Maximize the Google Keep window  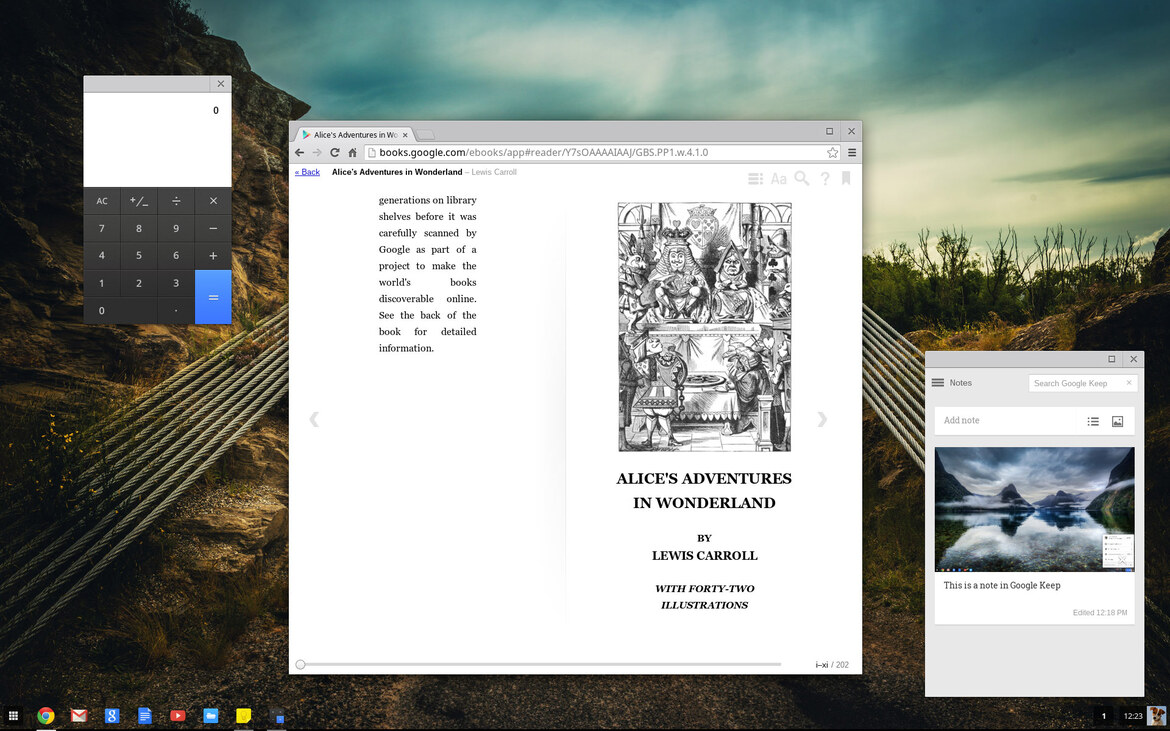coord(1111,359)
